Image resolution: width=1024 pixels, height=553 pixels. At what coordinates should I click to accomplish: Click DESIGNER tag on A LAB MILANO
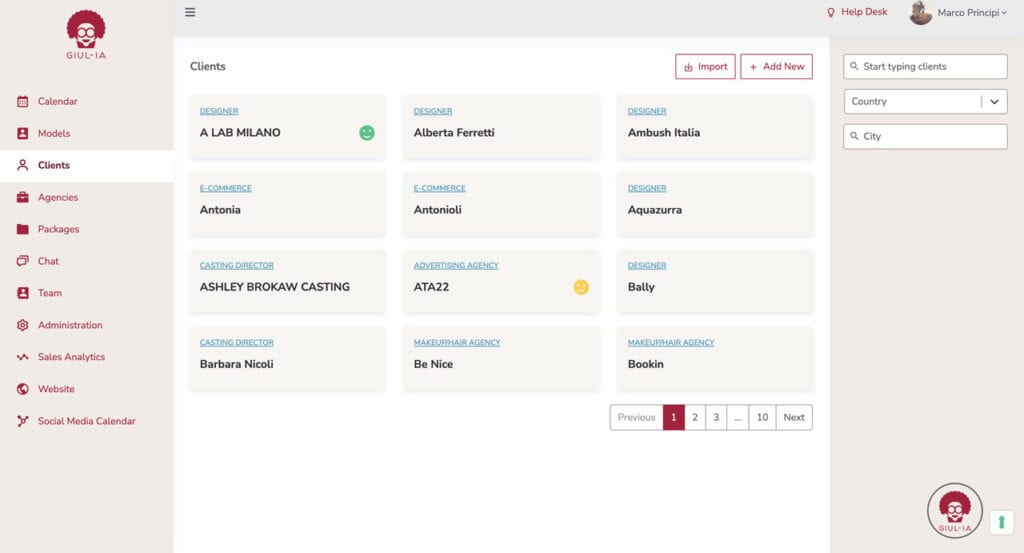click(219, 111)
